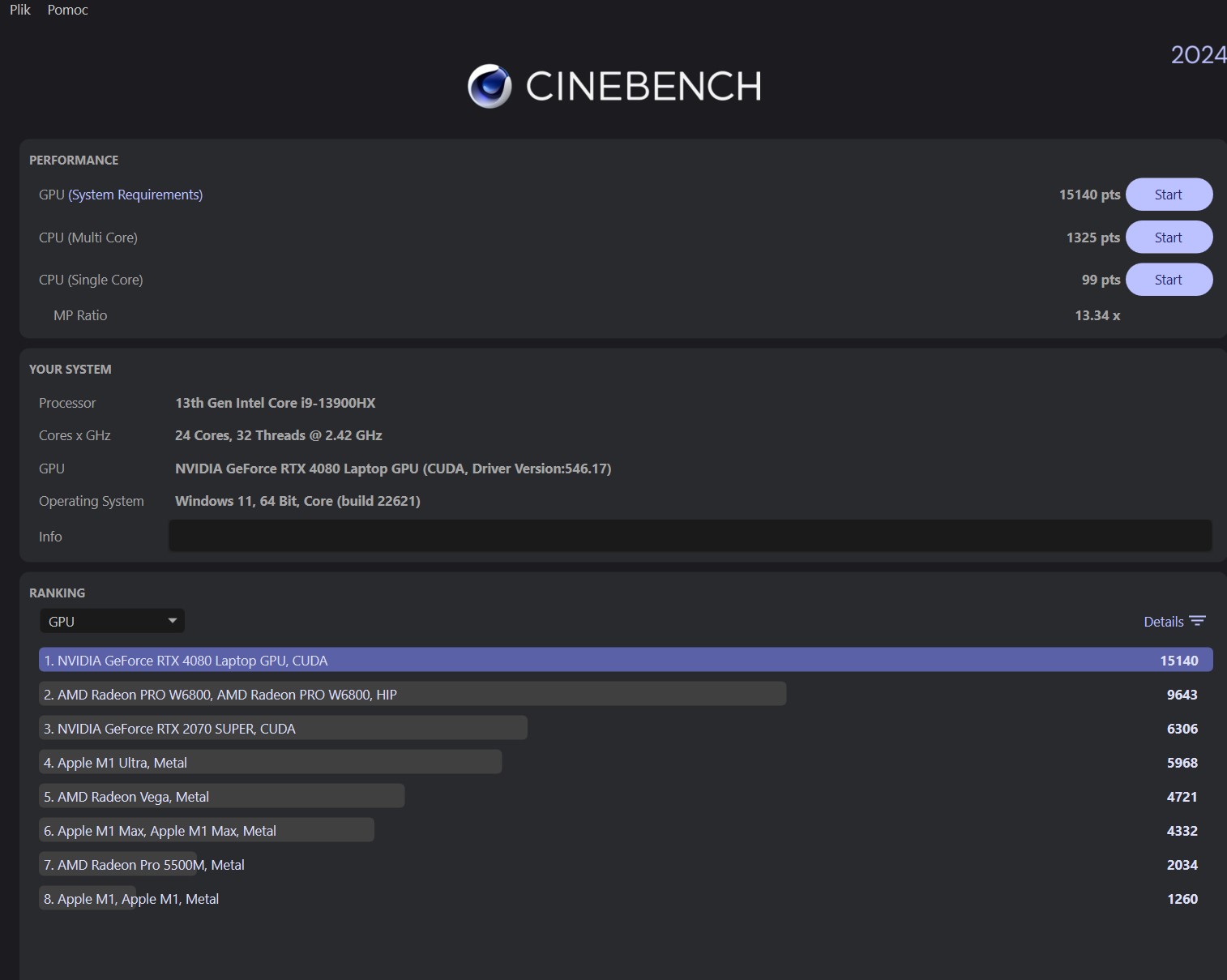Open the Plik menu
The image size is (1227, 980).
coord(20,10)
